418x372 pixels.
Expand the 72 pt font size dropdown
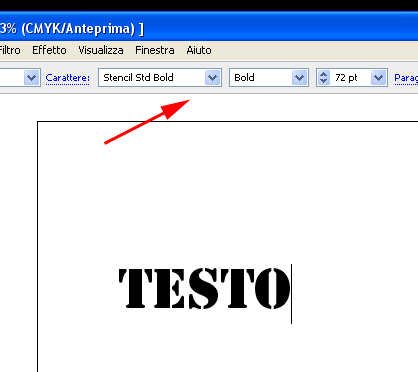[378, 78]
